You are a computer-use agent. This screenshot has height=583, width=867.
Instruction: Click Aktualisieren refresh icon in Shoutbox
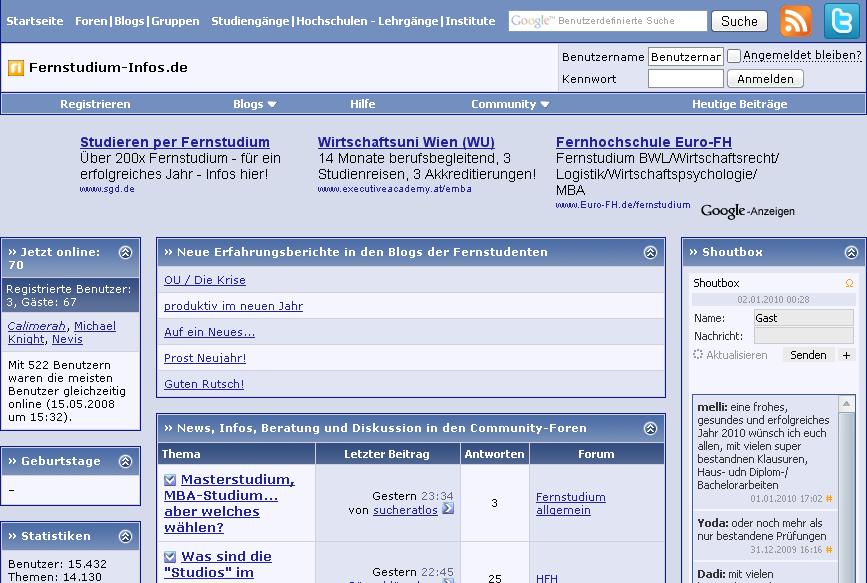click(698, 355)
